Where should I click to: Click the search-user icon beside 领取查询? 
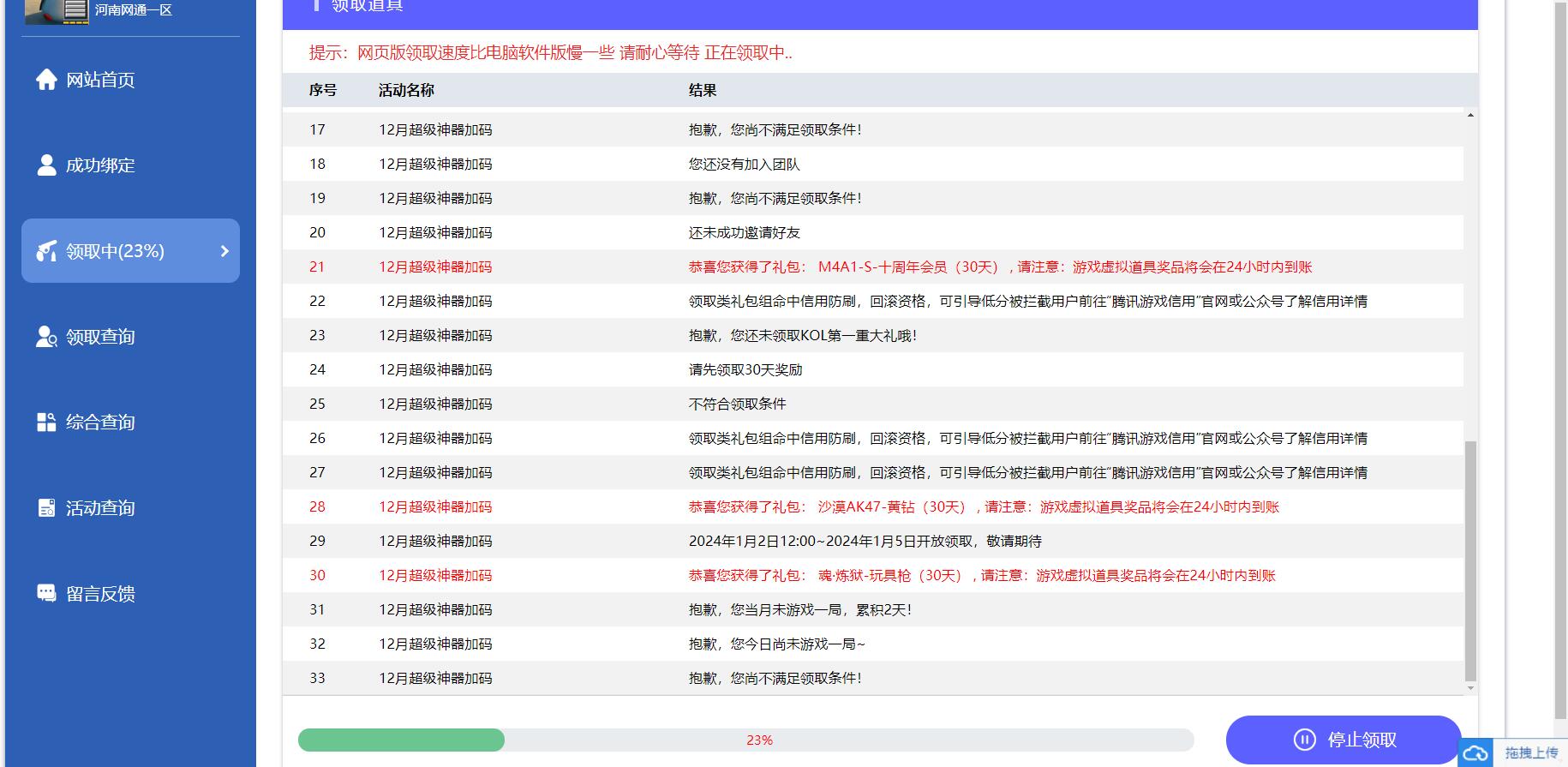(x=46, y=337)
